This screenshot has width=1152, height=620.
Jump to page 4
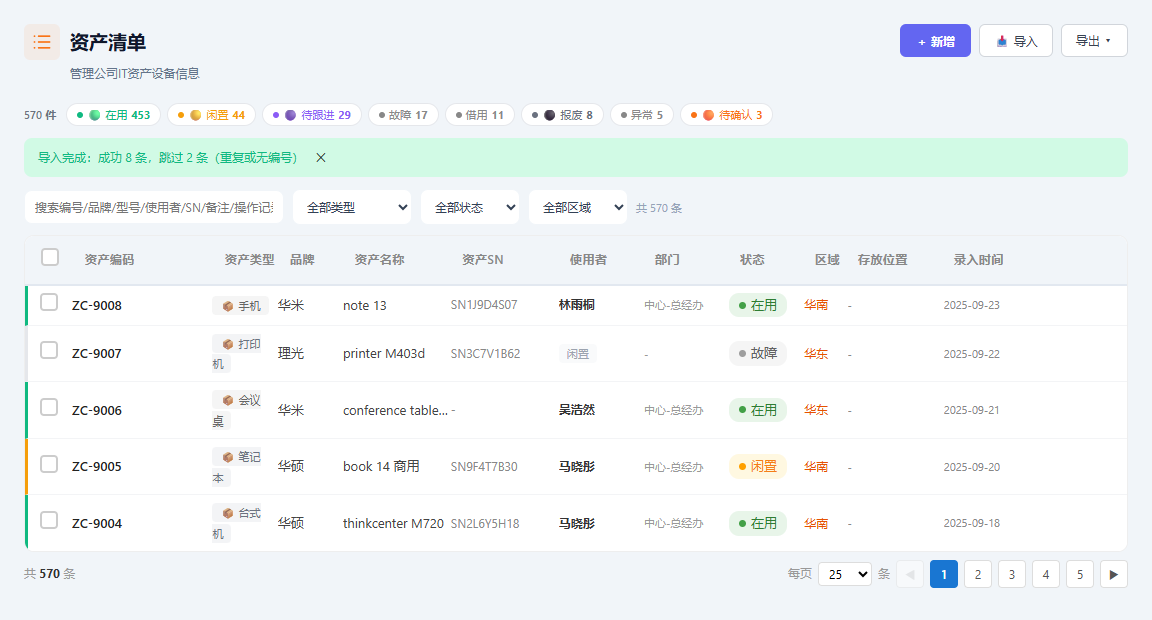(1045, 574)
